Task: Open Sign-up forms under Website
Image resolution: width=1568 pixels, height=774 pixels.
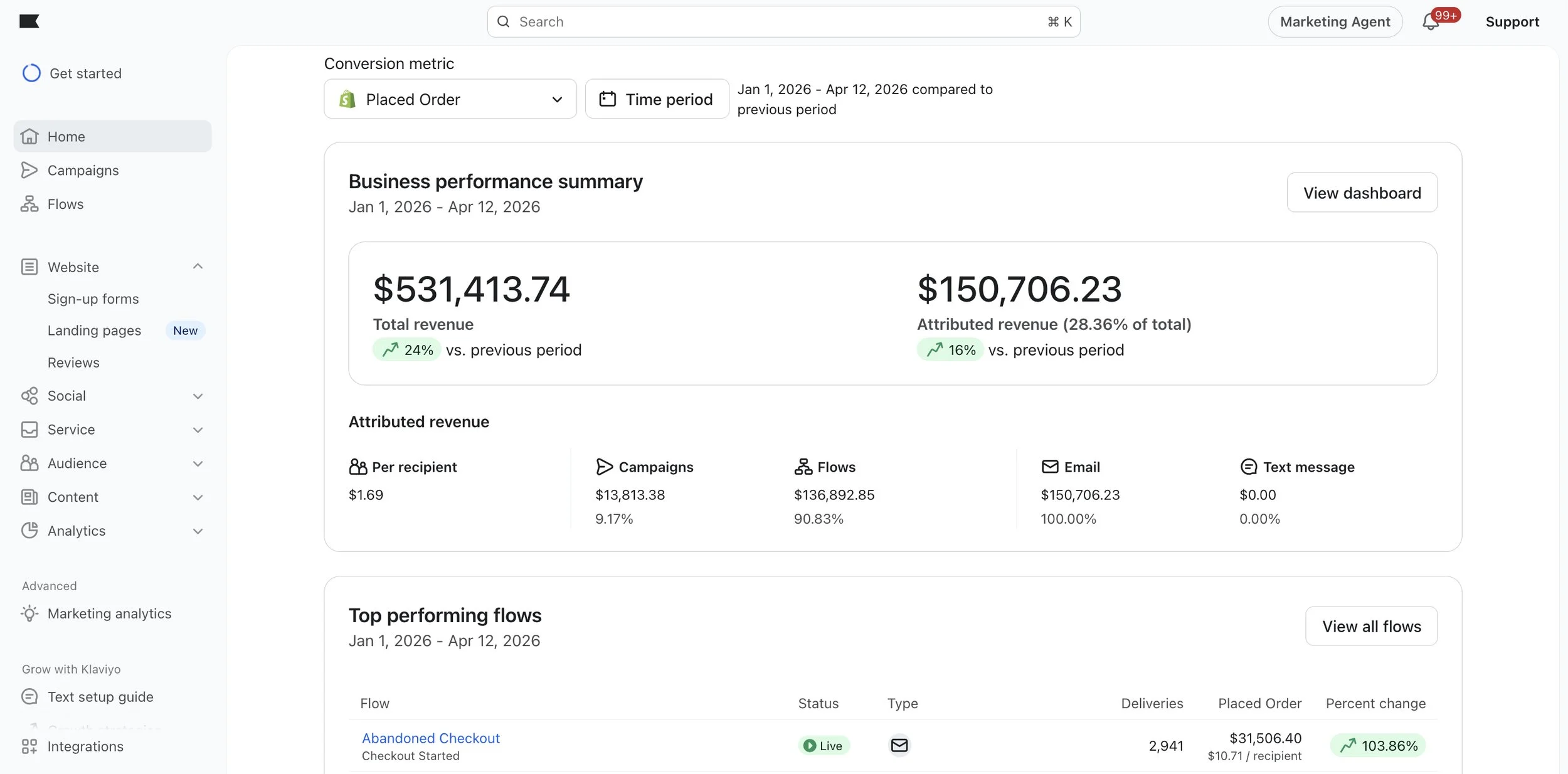Action: pyautogui.click(x=93, y=299)
